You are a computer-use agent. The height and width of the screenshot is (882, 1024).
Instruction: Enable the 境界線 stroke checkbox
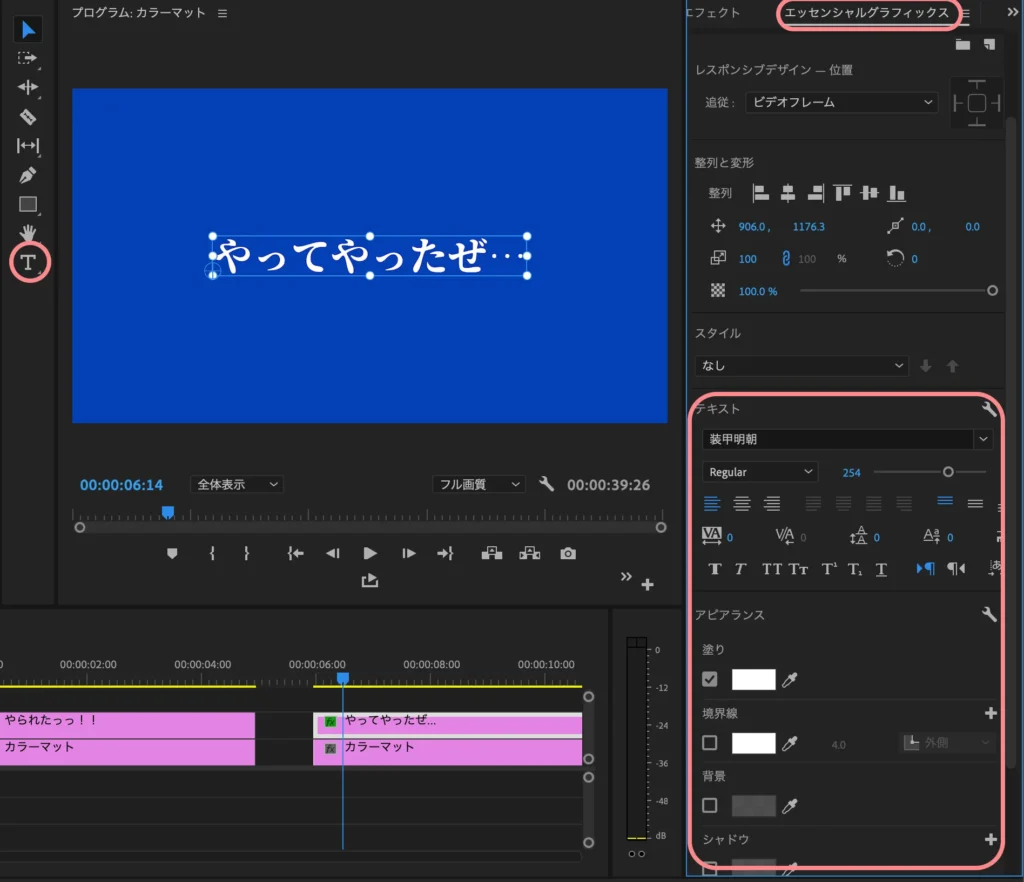(x=710, y=743)
